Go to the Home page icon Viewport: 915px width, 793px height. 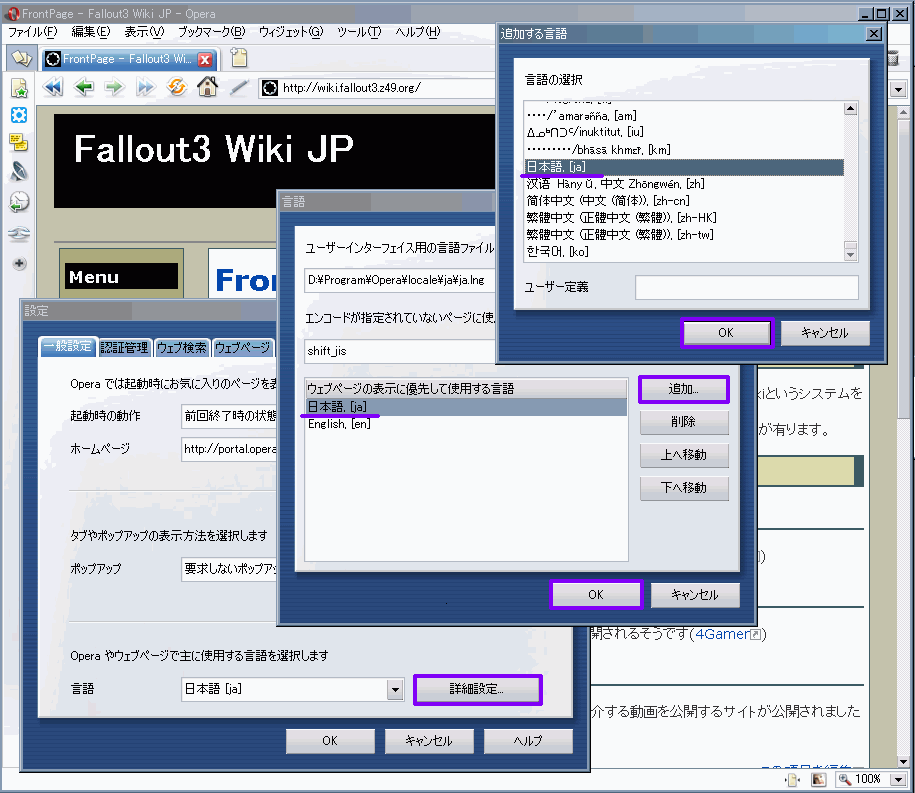207,87
